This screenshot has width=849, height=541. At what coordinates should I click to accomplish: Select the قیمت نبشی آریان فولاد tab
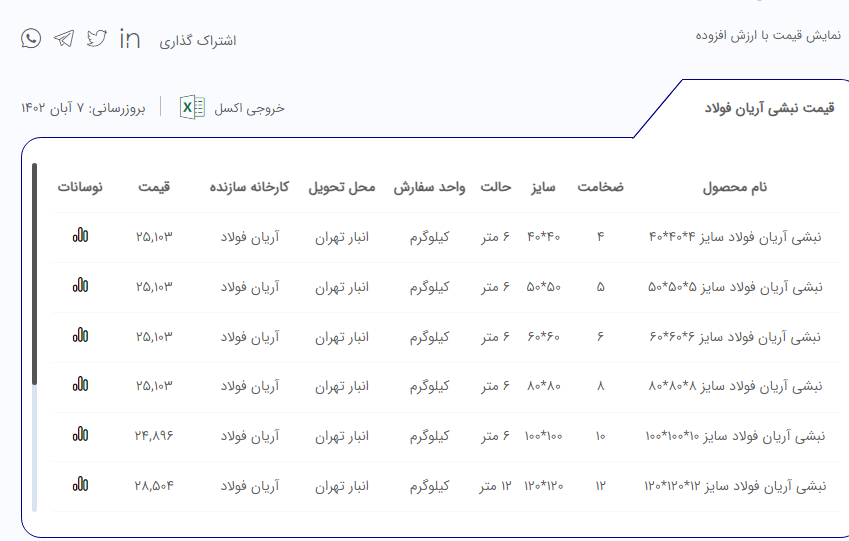(769, 108)
